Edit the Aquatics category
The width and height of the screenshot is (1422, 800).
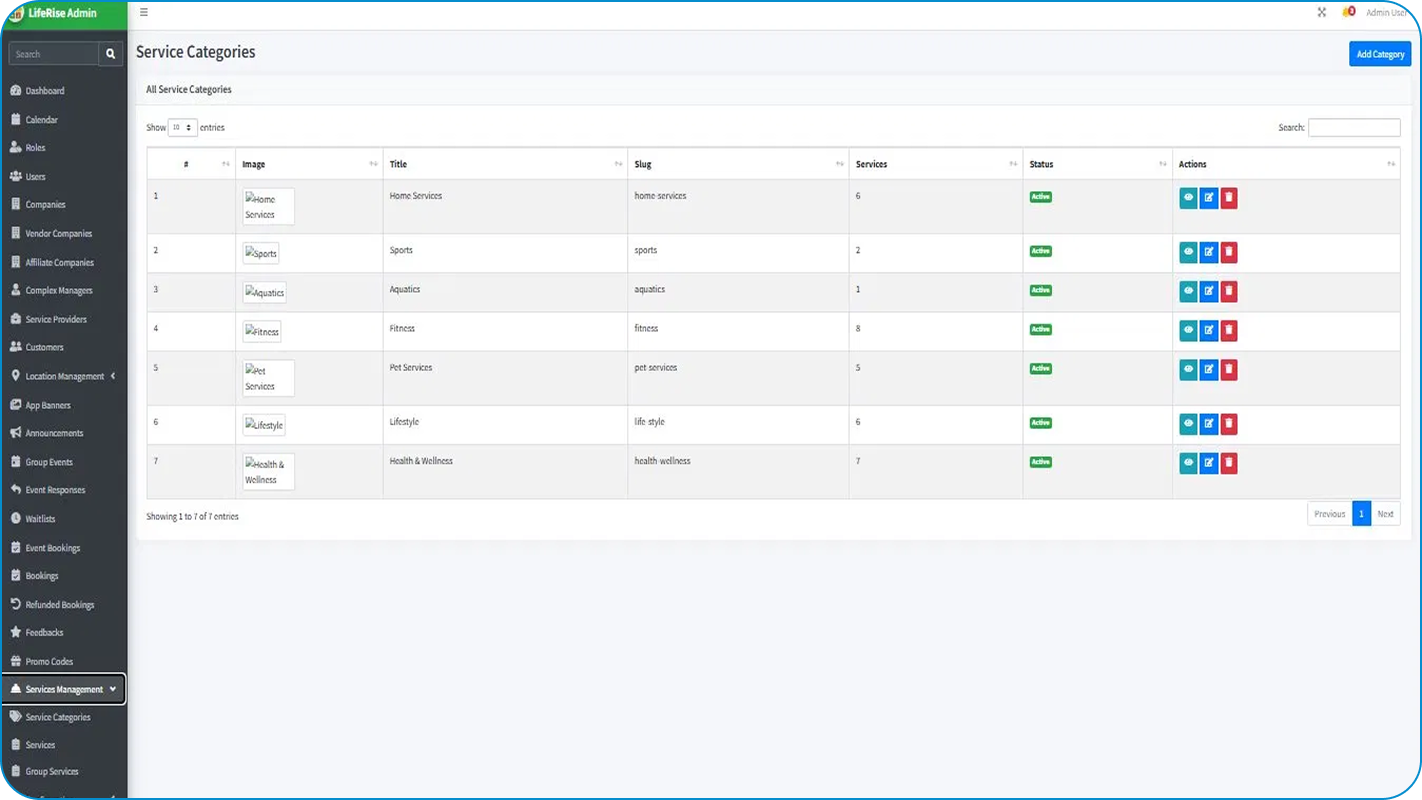(1208, 291)
